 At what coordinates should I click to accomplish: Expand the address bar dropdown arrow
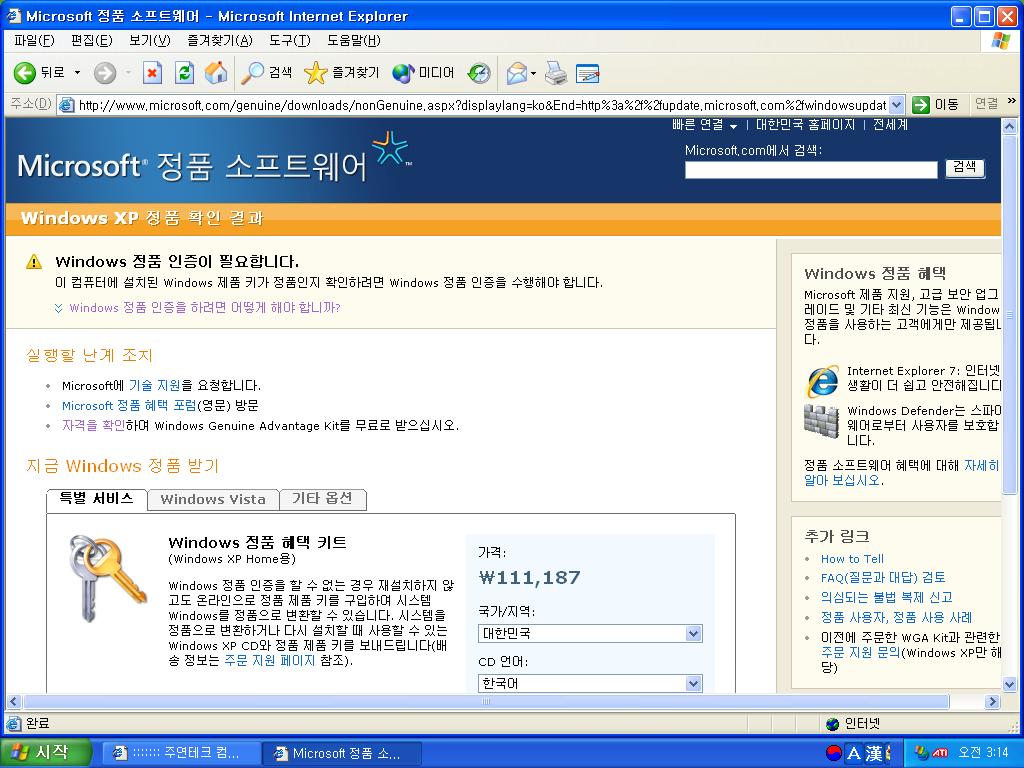coord(897,104)
